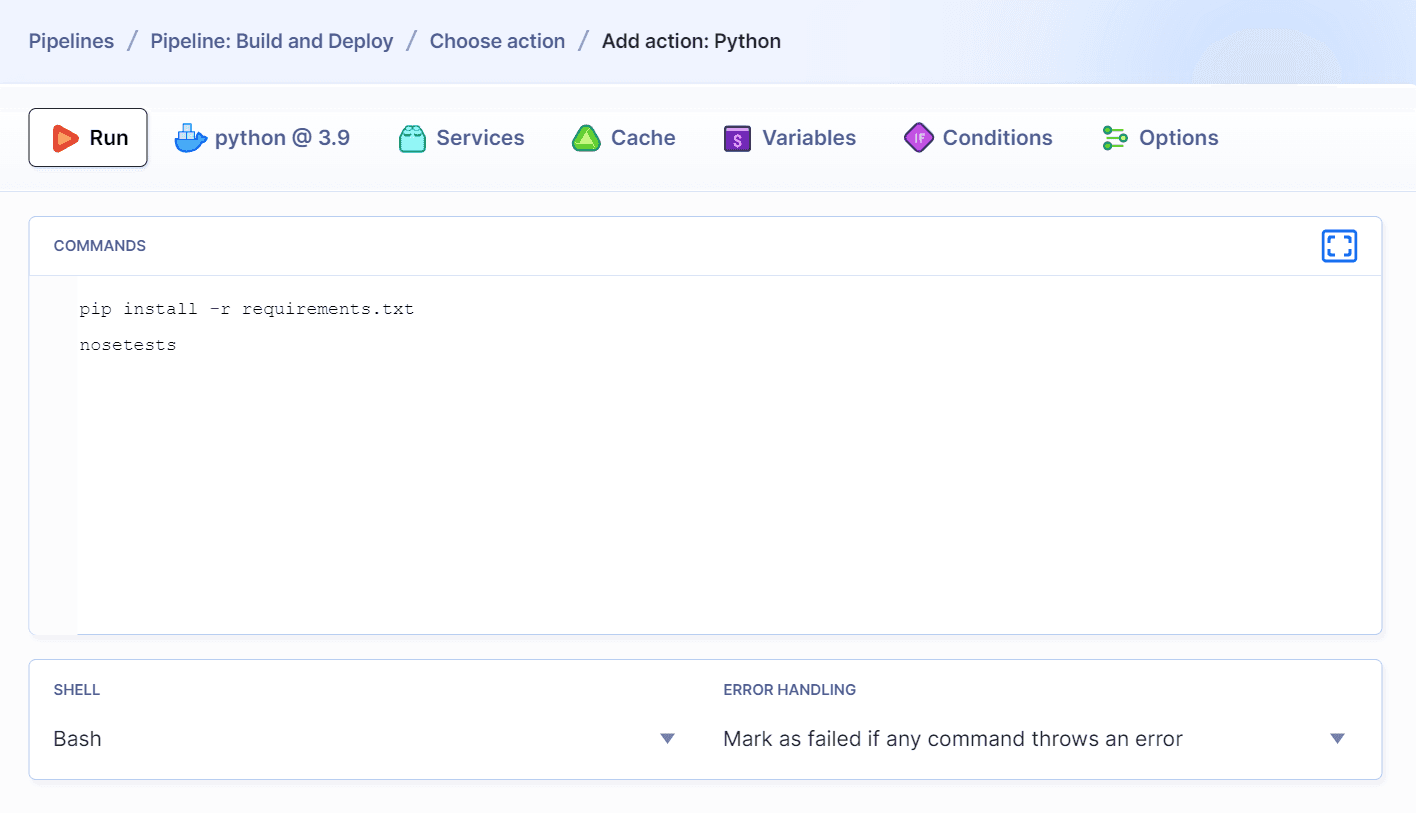
Task: Navigate to Pipelines via breadcrumb link
Action: (71, 41)
